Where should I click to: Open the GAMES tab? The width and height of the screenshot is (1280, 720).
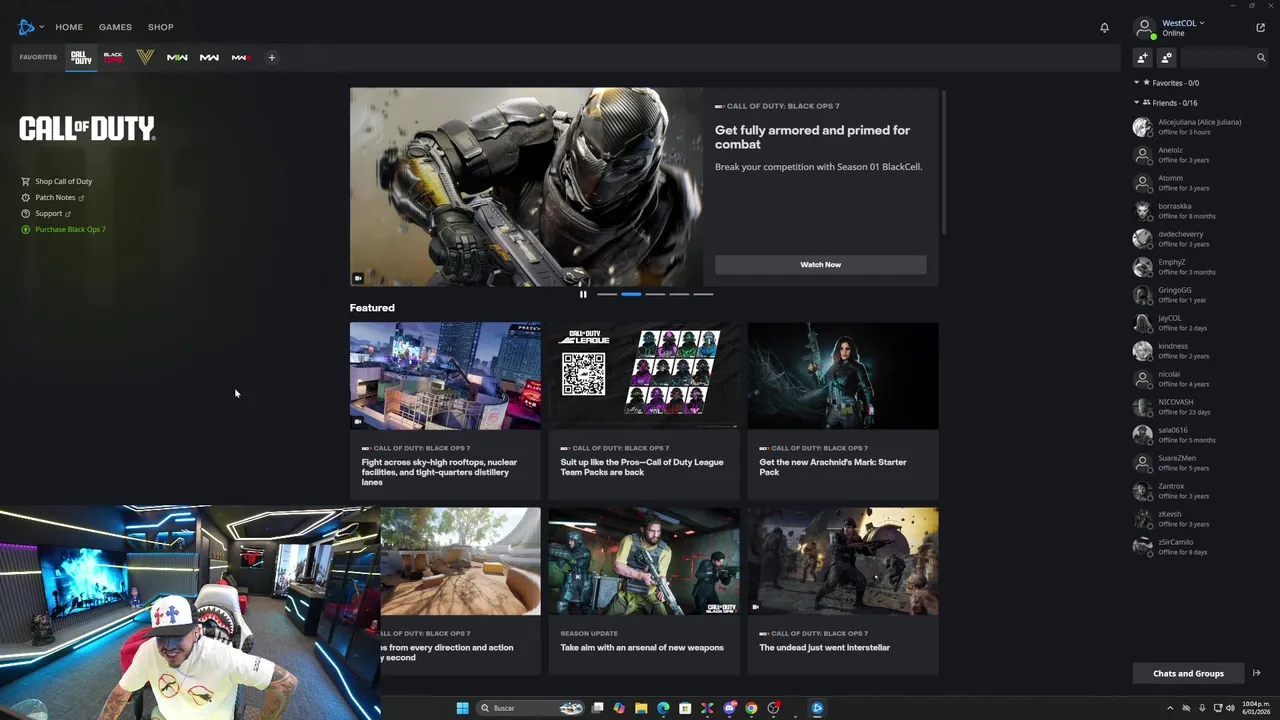(x=115, y=27)
